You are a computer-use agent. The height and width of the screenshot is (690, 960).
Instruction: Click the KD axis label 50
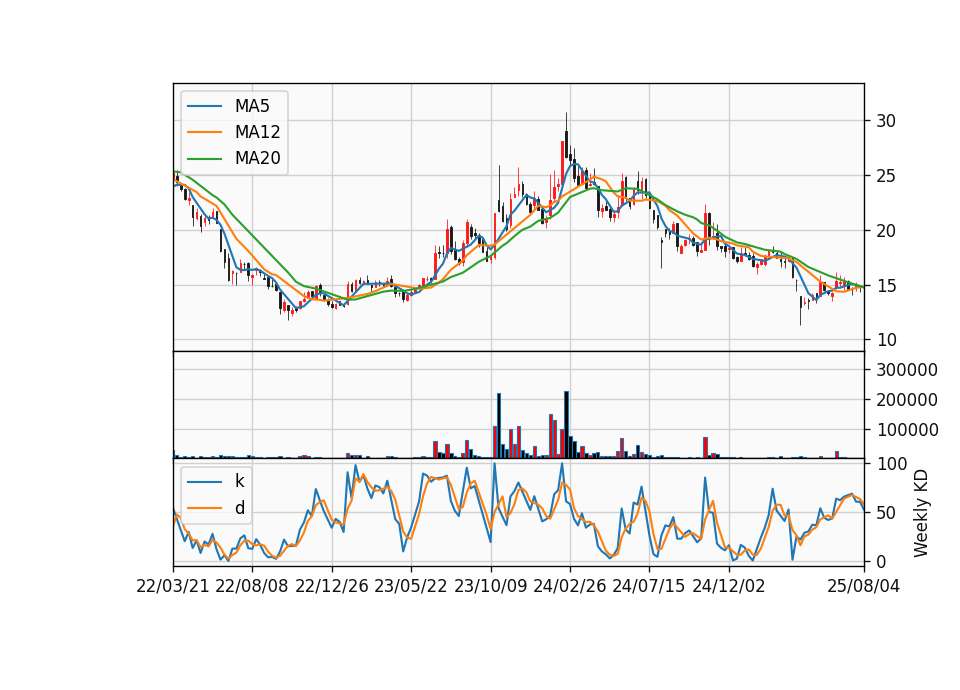coord(886,512)
